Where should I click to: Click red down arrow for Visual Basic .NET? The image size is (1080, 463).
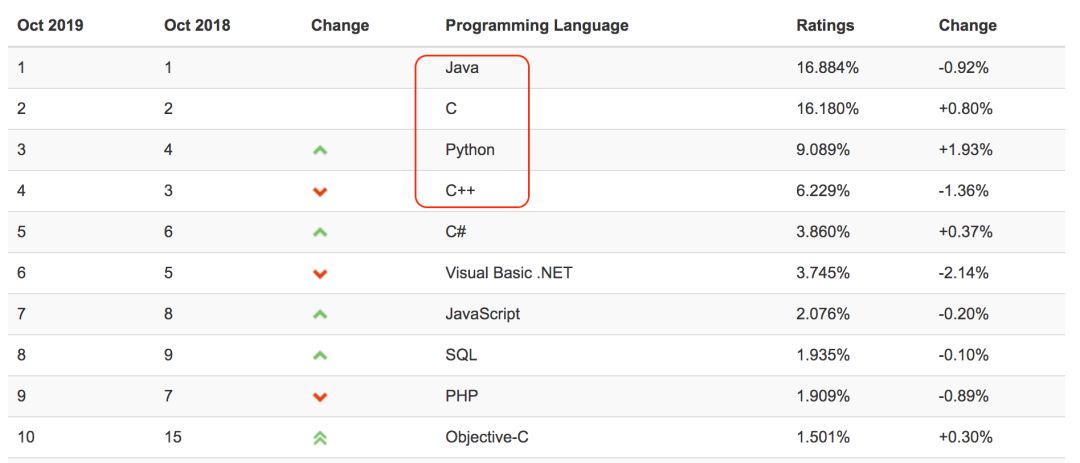pos(320,274)
